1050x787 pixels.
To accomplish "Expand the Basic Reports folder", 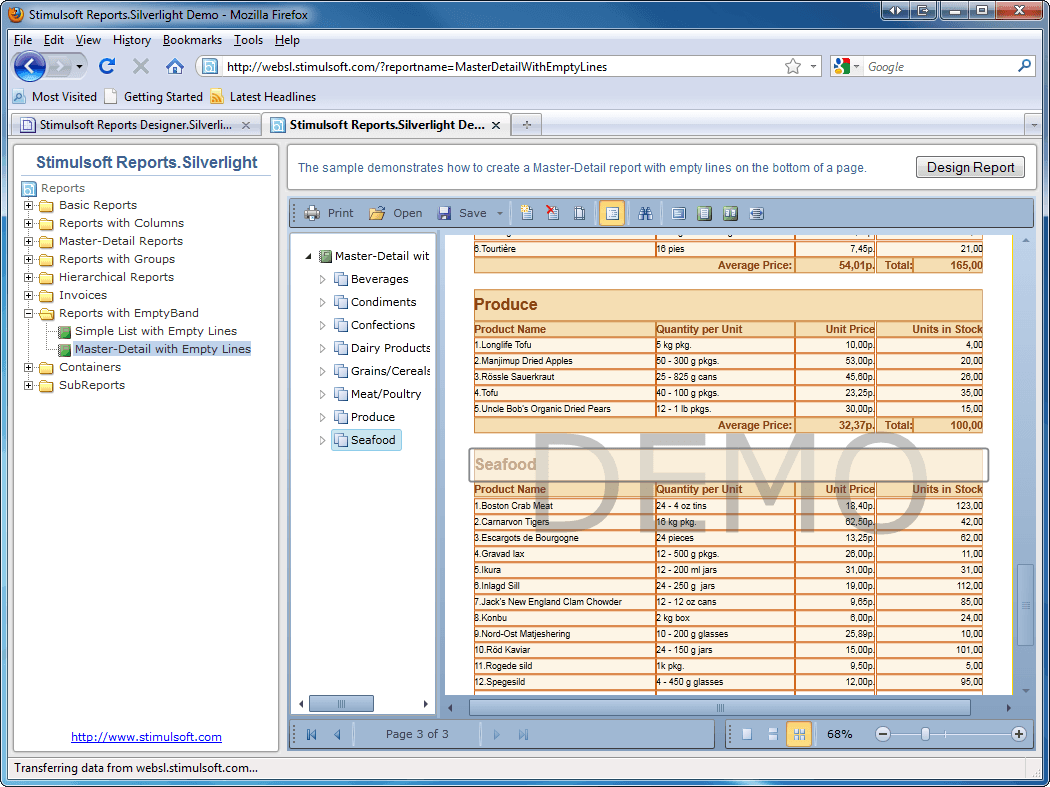I will (28, 205).
